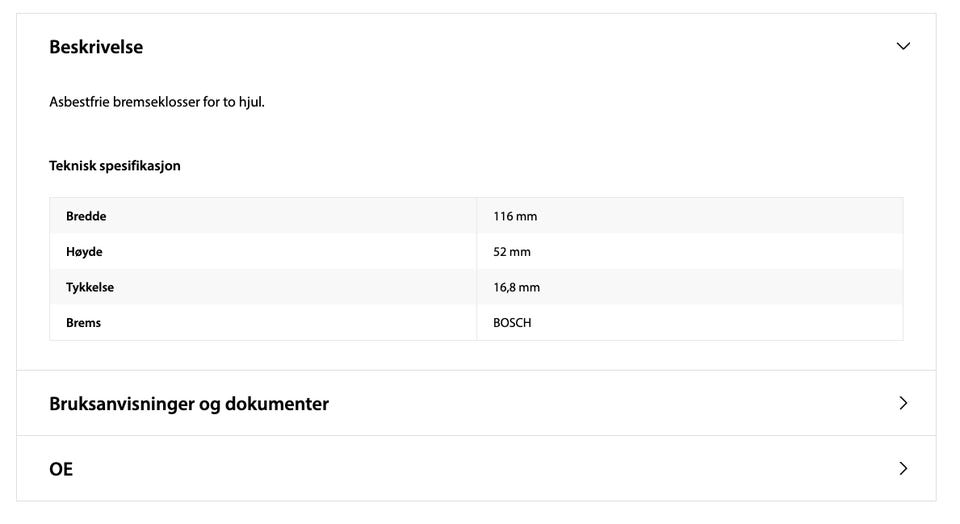Image resolution: width=960 pixels, height=524 pixels.
Task: Collapse the Beskrivelse section chevron
Action: 903,46
